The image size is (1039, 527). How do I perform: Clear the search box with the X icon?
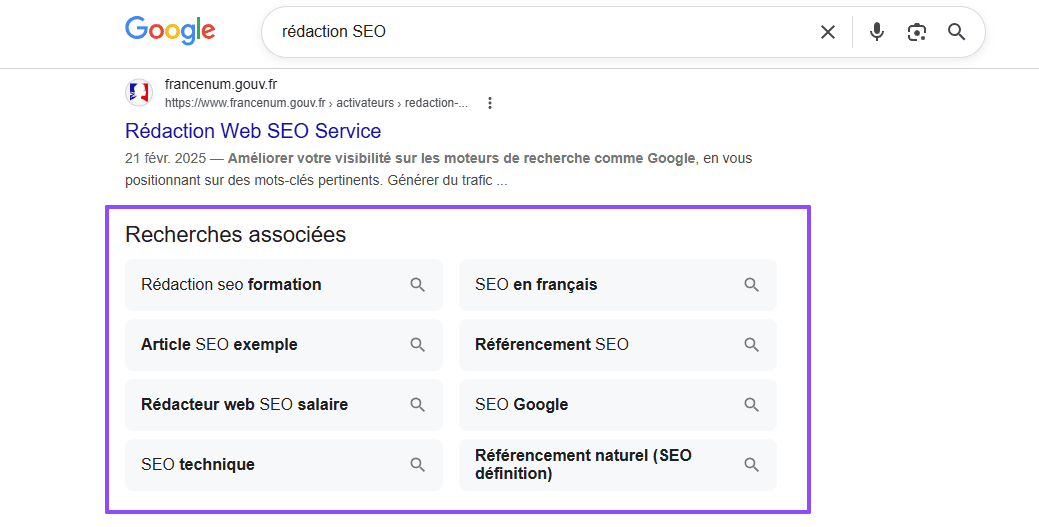pos(828,32)
